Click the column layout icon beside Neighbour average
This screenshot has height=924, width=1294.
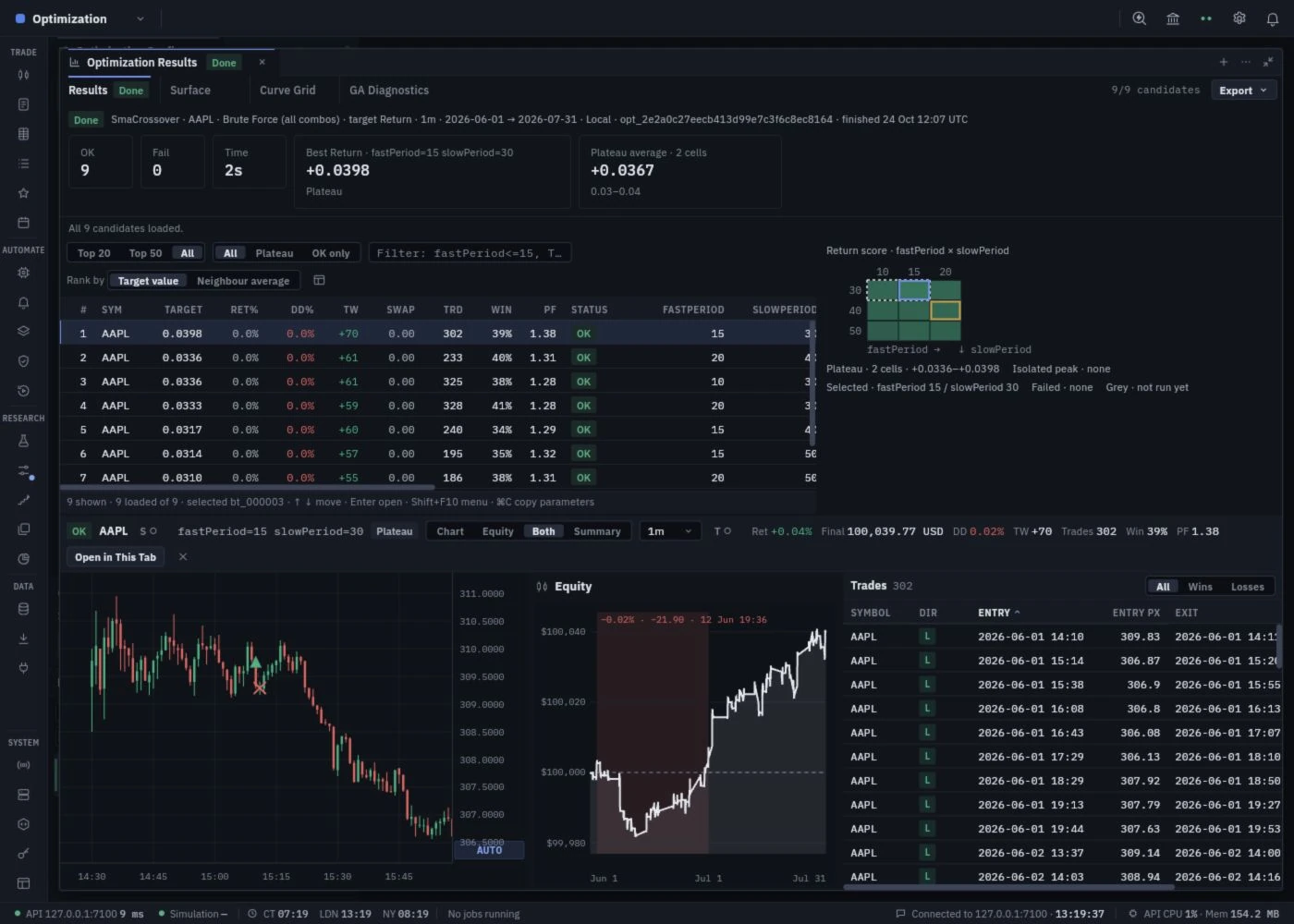pyautogui.click(x=319, y=280)
